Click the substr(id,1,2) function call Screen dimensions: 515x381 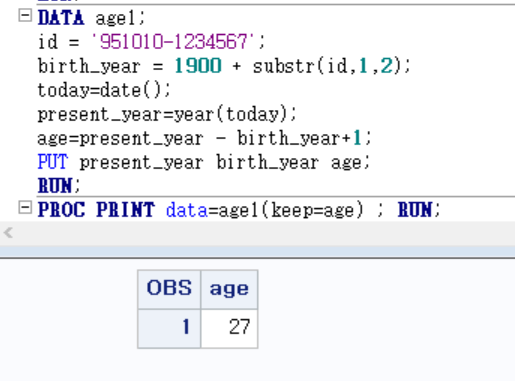point(326,66)
